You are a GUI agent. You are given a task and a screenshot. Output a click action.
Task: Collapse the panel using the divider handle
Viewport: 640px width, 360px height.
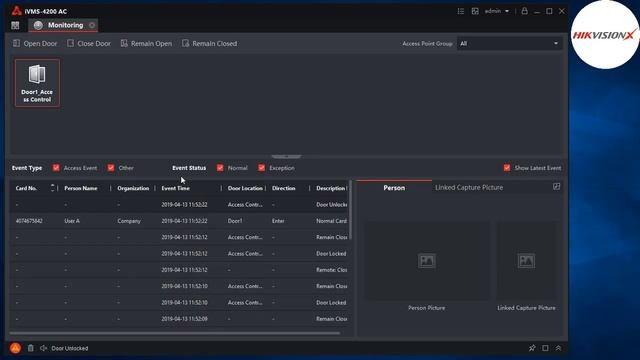pos(287,156)
